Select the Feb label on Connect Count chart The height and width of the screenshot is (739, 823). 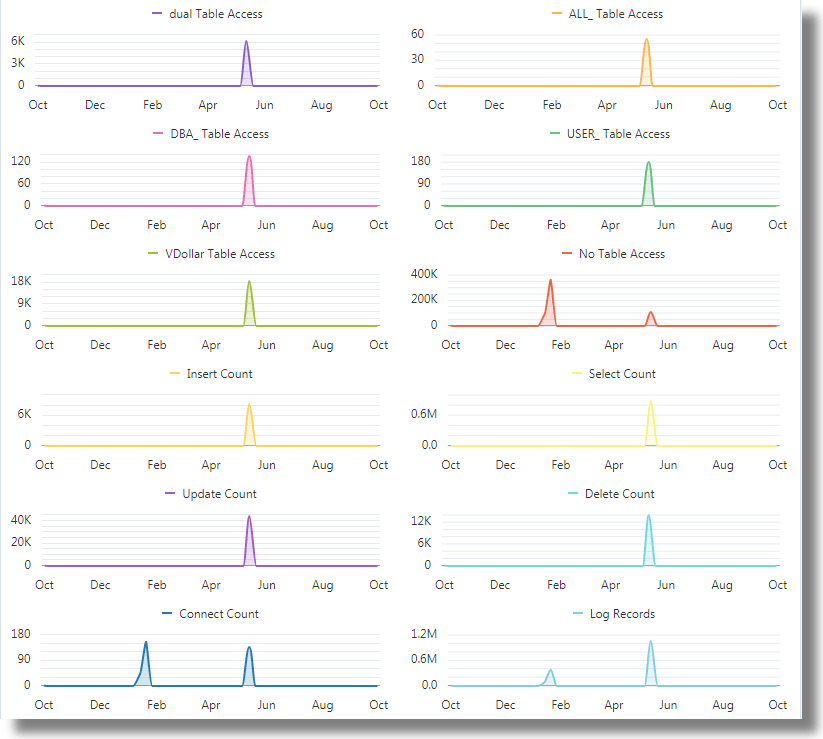pos(155,704)
